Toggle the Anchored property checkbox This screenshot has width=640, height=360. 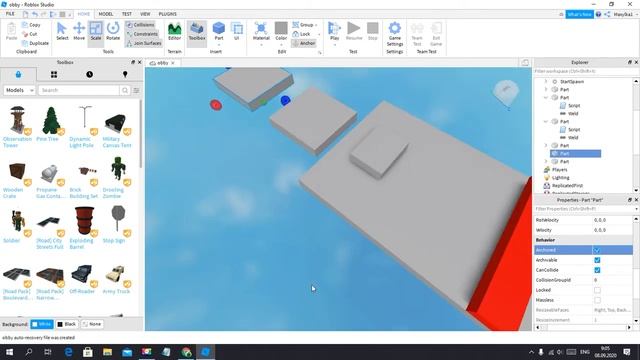click(597, 250)
